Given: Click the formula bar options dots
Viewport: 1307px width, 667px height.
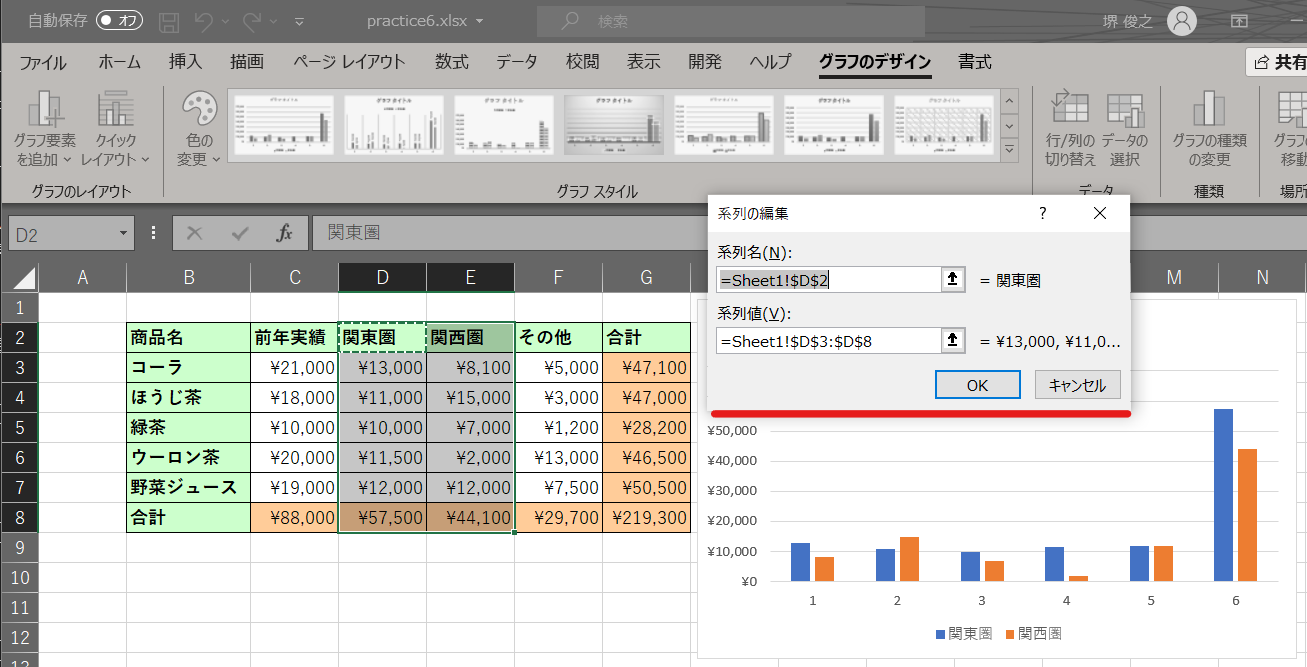Looking at the screenshot, I should 153,233.
